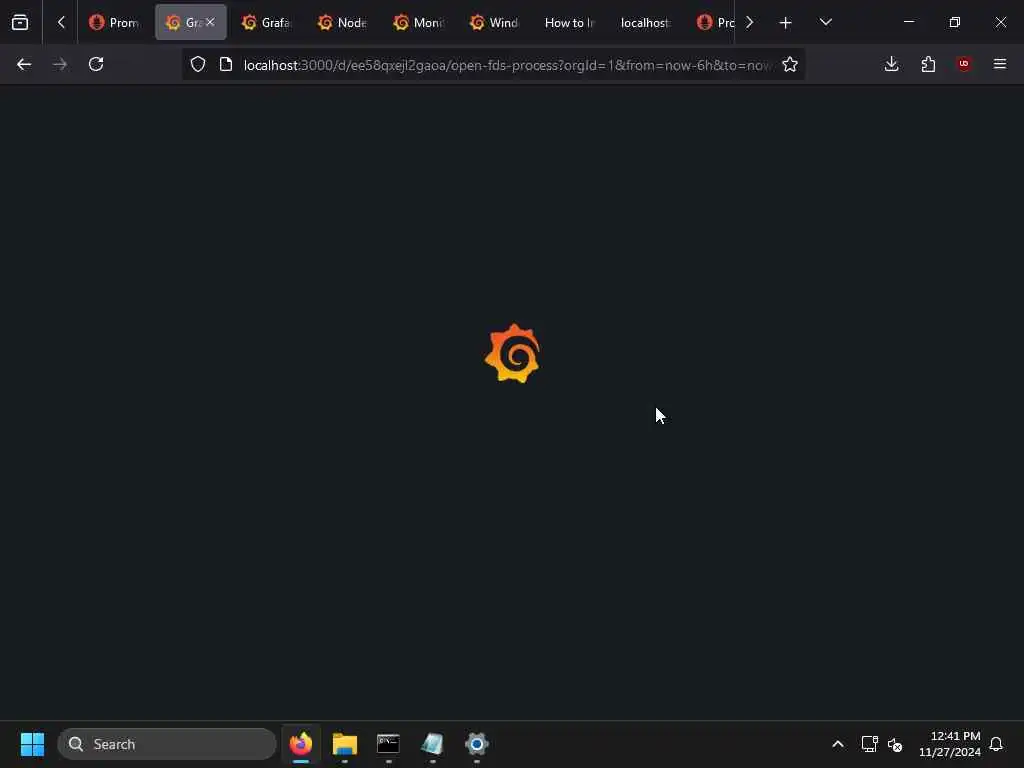The image size is (1024, 768).
Task: Open a new tab with plus button
Action: 786,23
